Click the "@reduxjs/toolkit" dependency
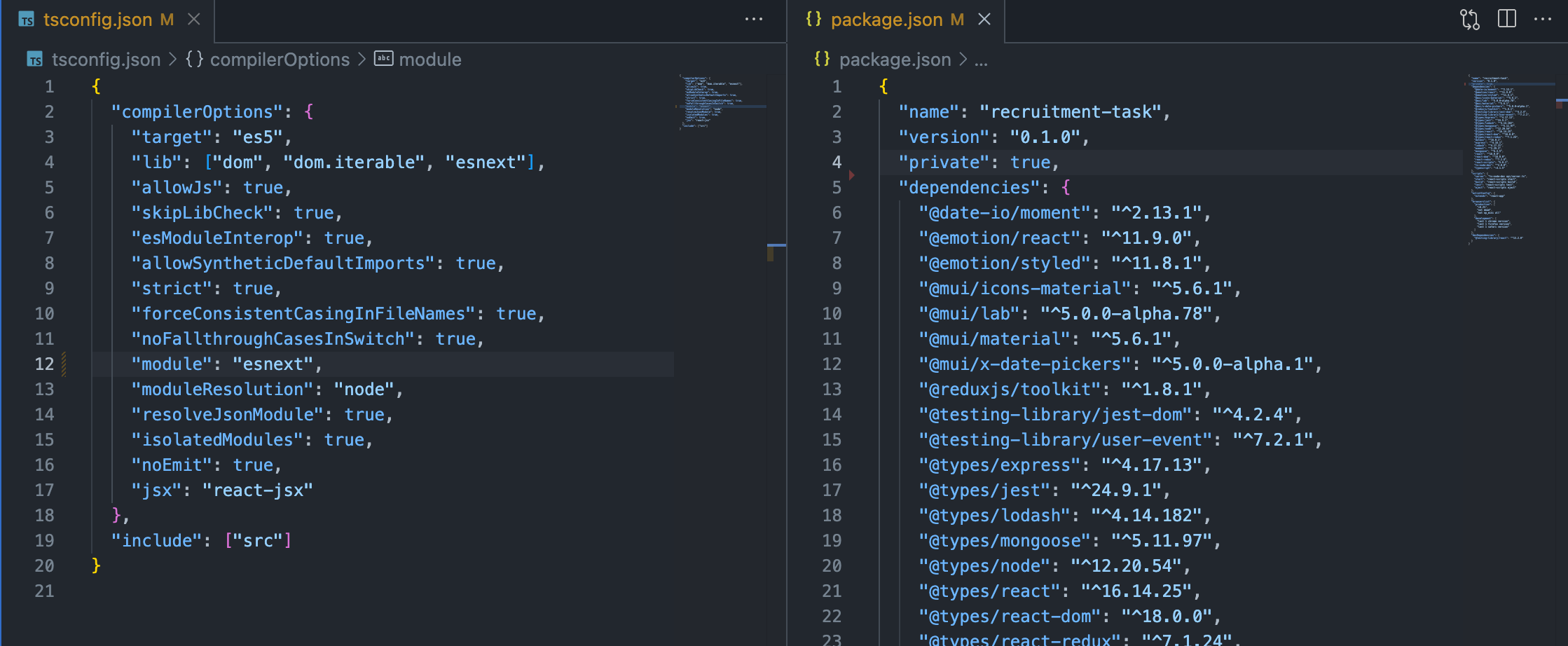Image resolution: width=1568 pixels, height=646 pixels. (1010, 390)
